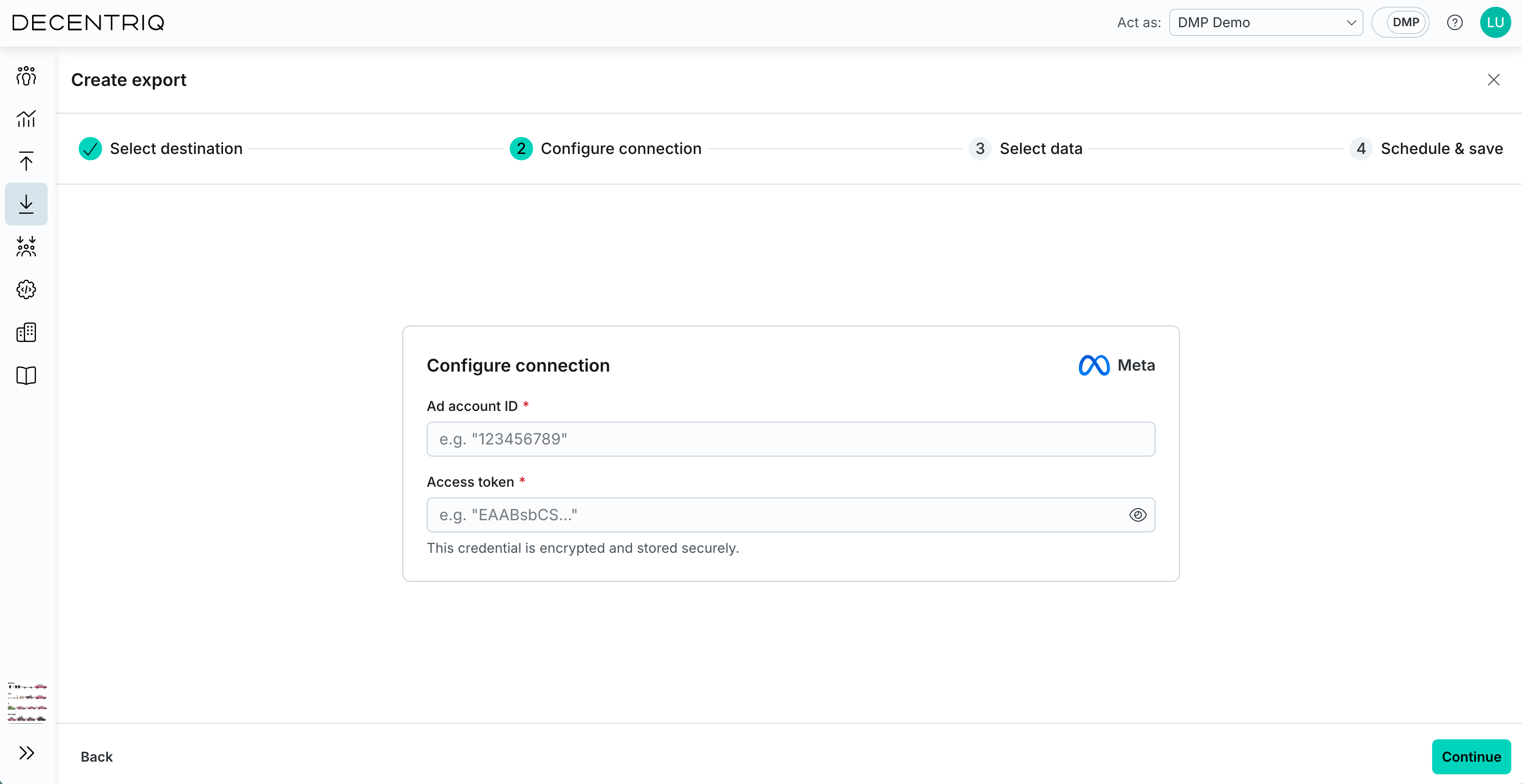Open the Act as DMP Demo dropdown
The width and height of the screenshot is (1522, 784).
point(1265,22)
